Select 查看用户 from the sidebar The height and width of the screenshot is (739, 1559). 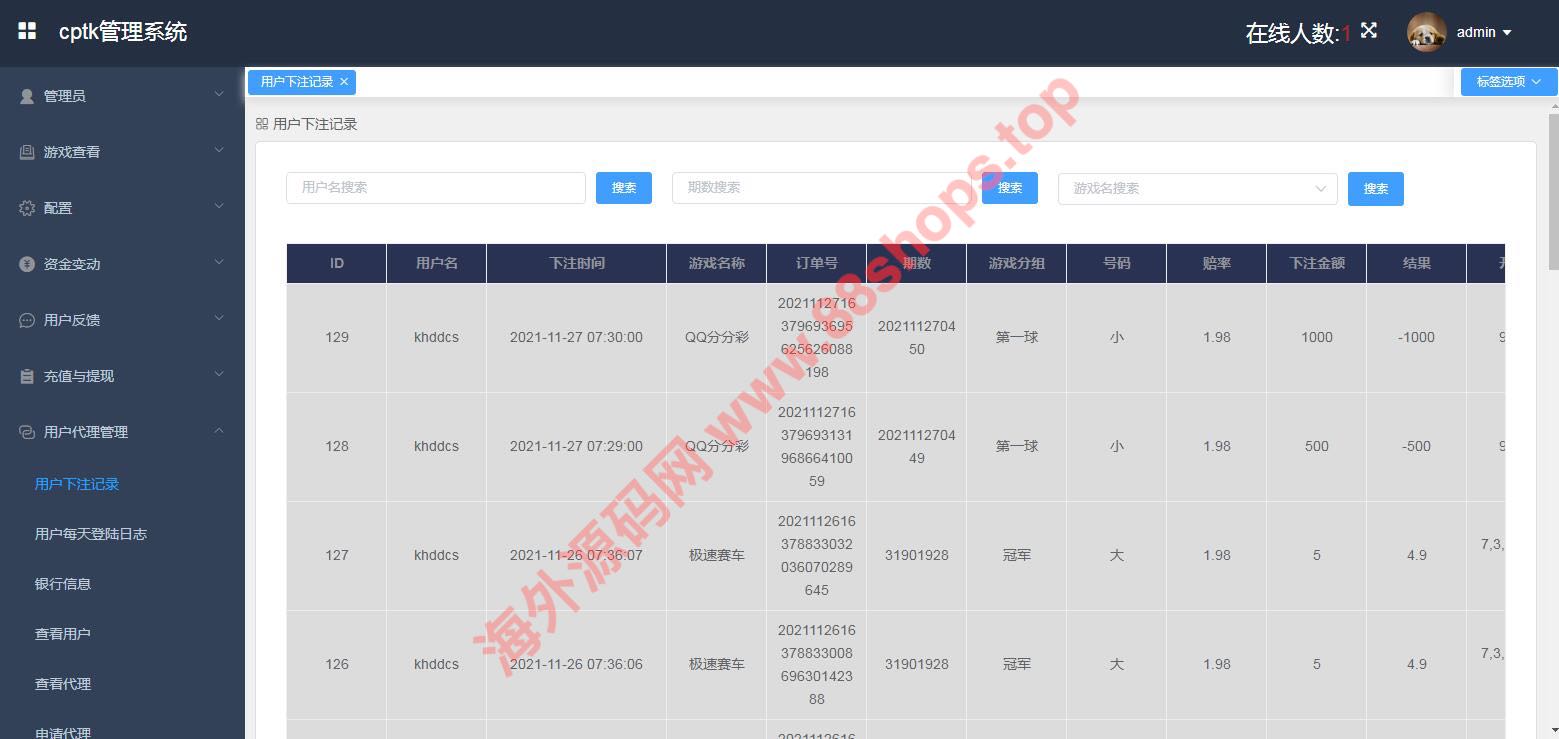63,634
